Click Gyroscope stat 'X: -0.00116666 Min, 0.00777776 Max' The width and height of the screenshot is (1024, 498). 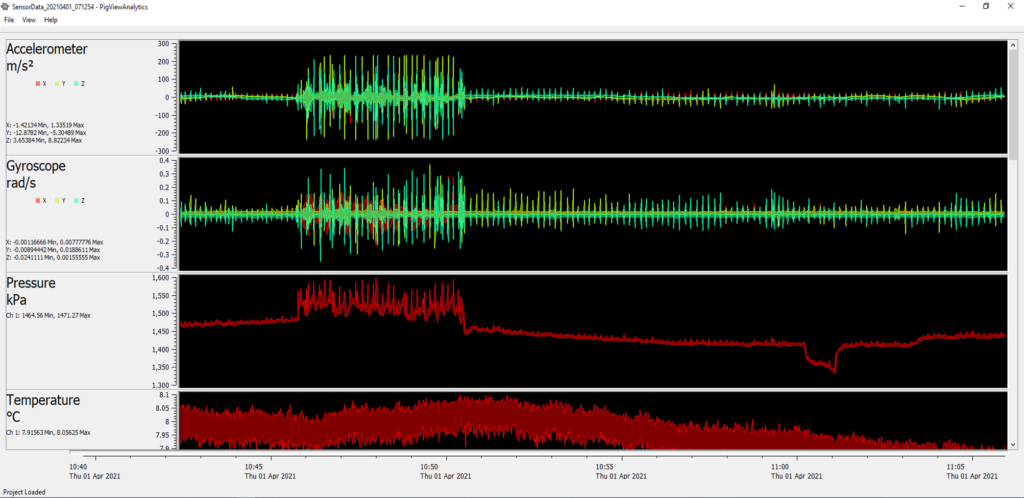54,241
